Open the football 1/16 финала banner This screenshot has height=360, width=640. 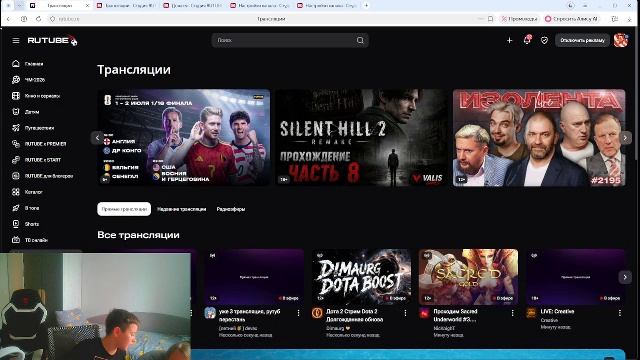(x=184, y=138)
